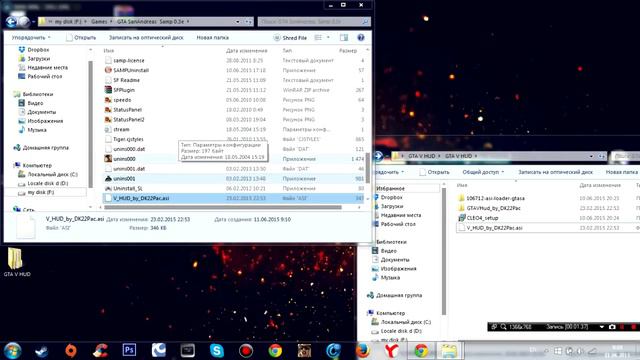Click the magnifier icon on recorder bar

coord(504,327)
